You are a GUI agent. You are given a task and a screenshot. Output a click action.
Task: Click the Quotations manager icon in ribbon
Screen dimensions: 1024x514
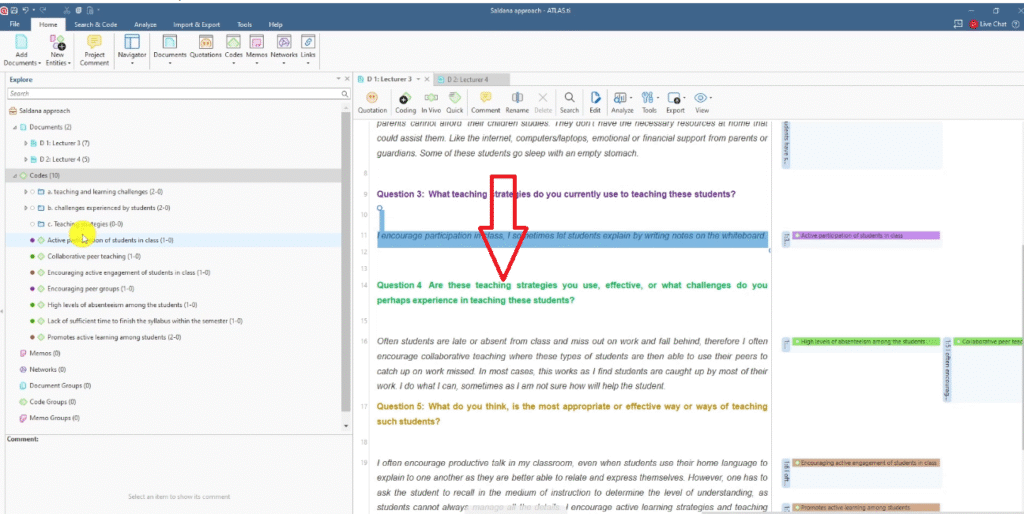(206, 47)
